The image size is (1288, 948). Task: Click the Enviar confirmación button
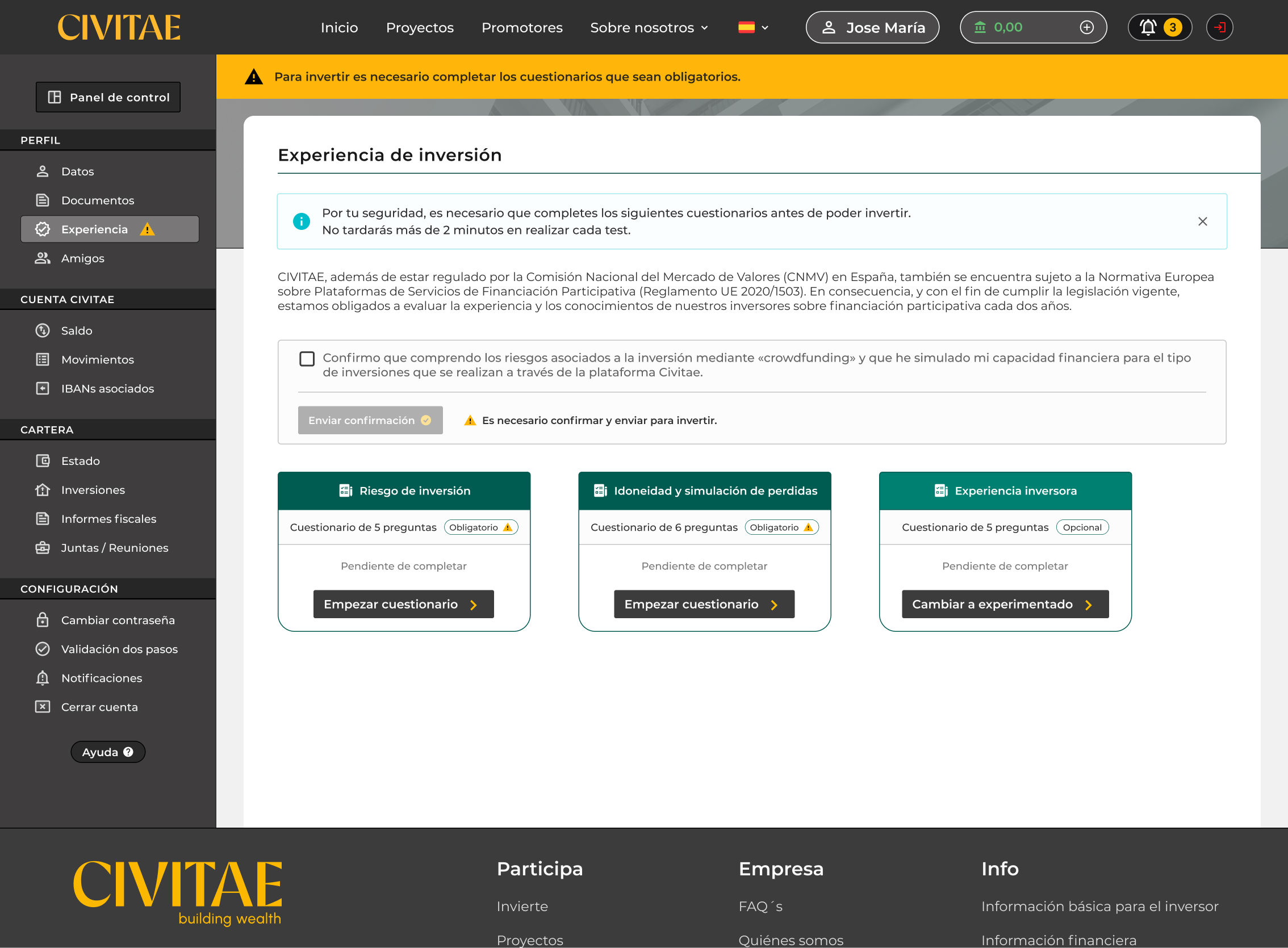pyautogui.click(x=370, y=420)
